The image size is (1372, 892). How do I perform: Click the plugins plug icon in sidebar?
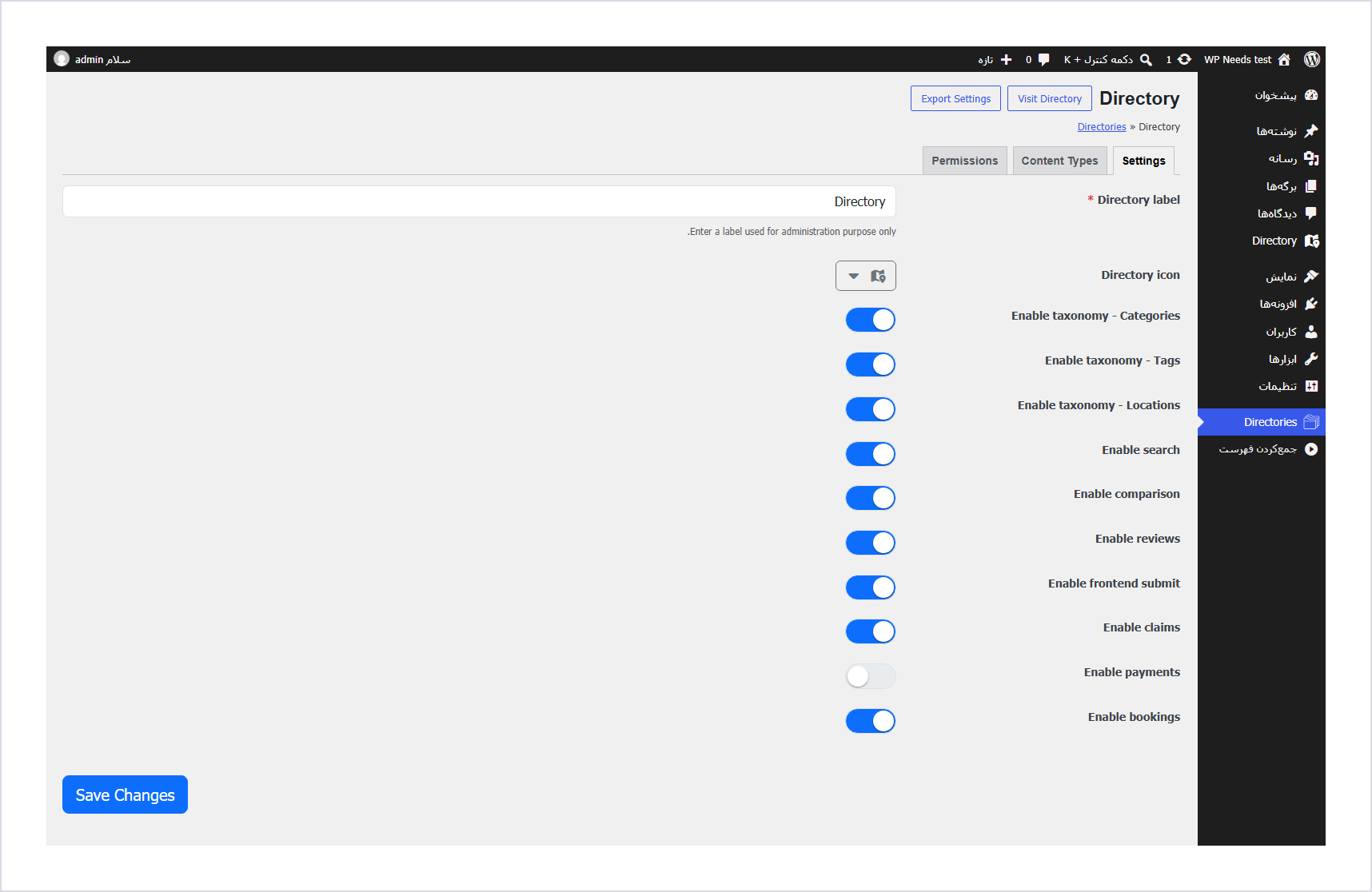(x=1311, y=304)
